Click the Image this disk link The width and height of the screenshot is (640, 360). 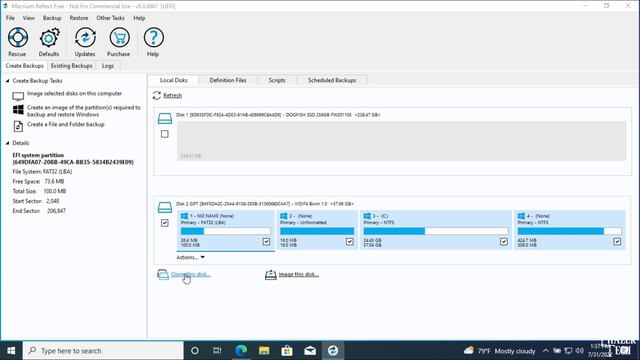(x=298, y=274)
